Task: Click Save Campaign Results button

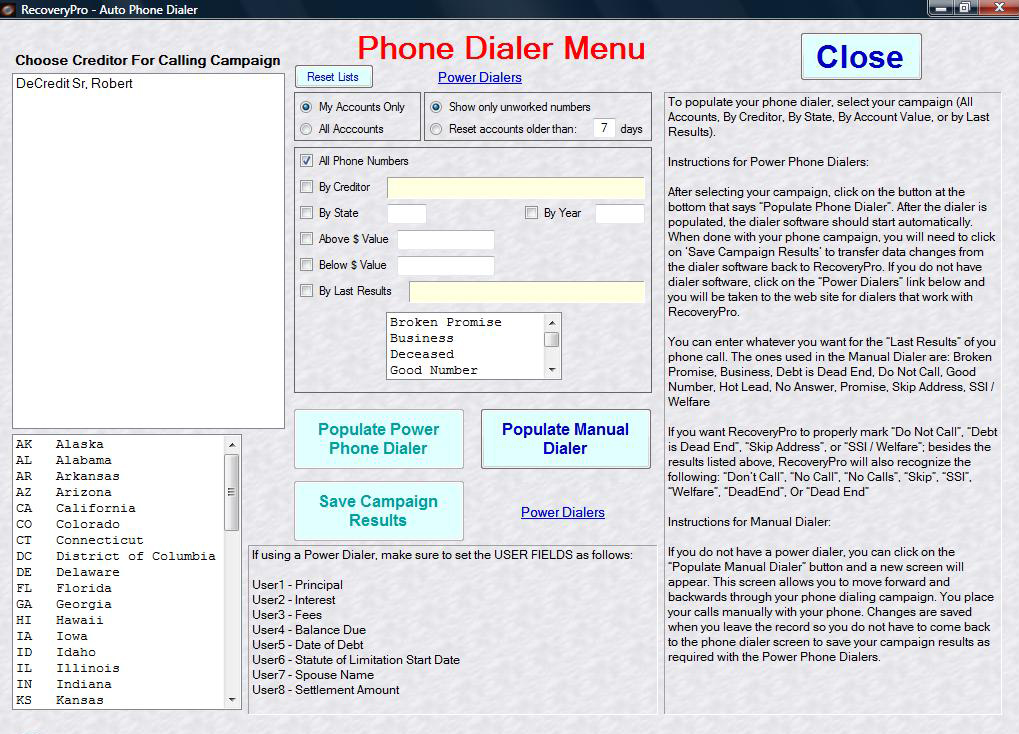Action: click(379, 511)
